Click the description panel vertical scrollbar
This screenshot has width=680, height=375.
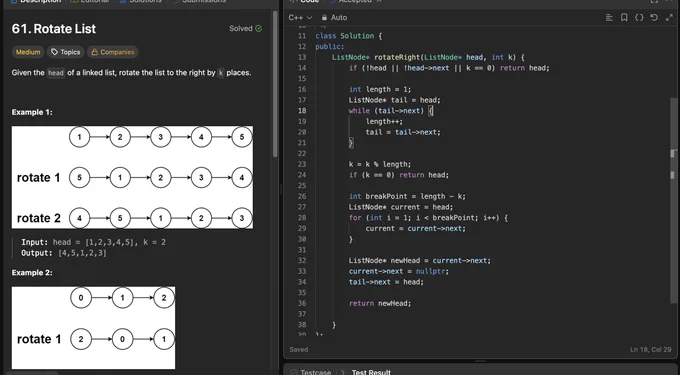coord(275,85)
